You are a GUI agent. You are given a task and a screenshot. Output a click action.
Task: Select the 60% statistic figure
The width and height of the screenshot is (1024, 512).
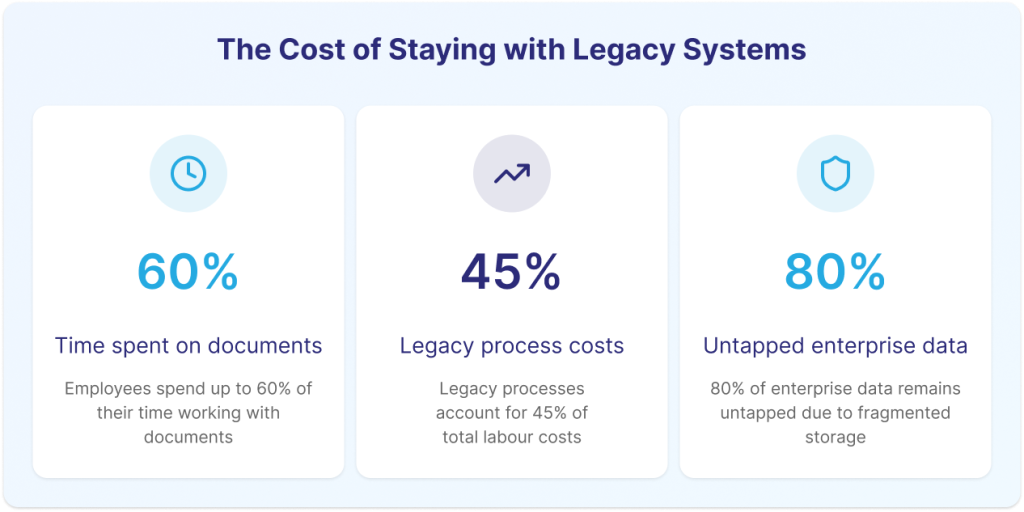[x=188, y=270]
